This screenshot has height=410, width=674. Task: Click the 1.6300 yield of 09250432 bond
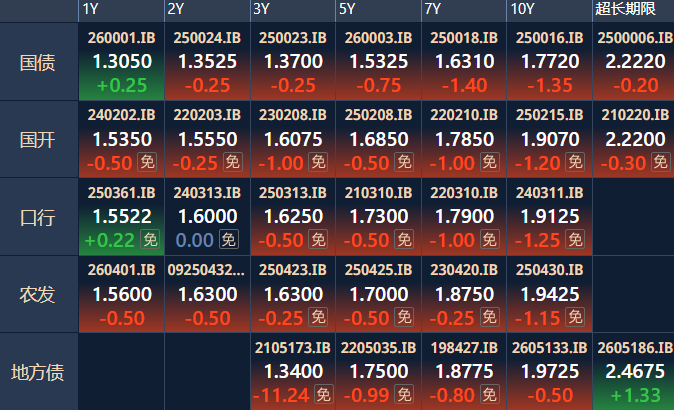pos(207,294)
